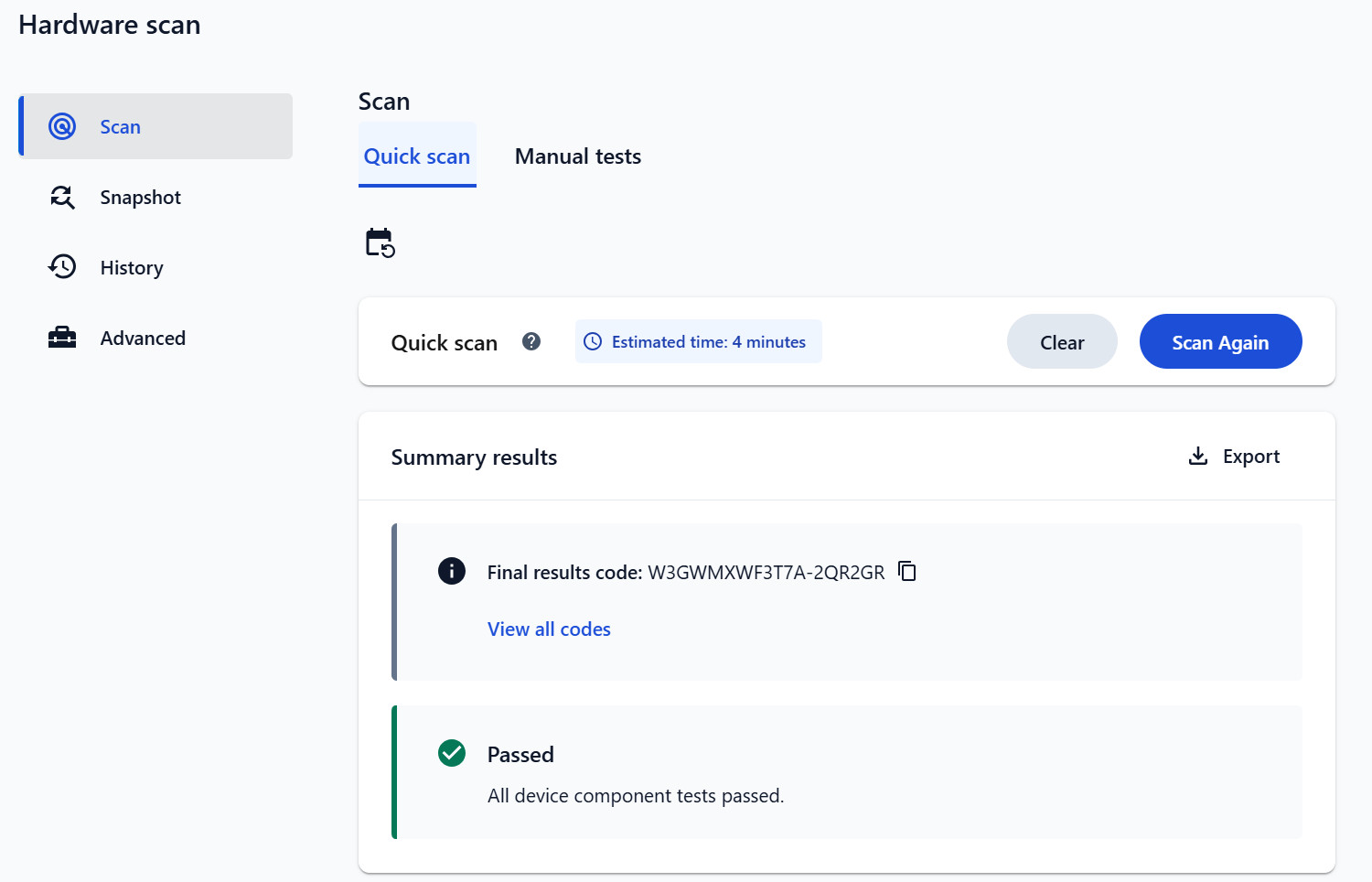1372x882 pixels.
Task: Click the info icon beside Final results code
Action: pyautogui.click(x=452, y=571)
